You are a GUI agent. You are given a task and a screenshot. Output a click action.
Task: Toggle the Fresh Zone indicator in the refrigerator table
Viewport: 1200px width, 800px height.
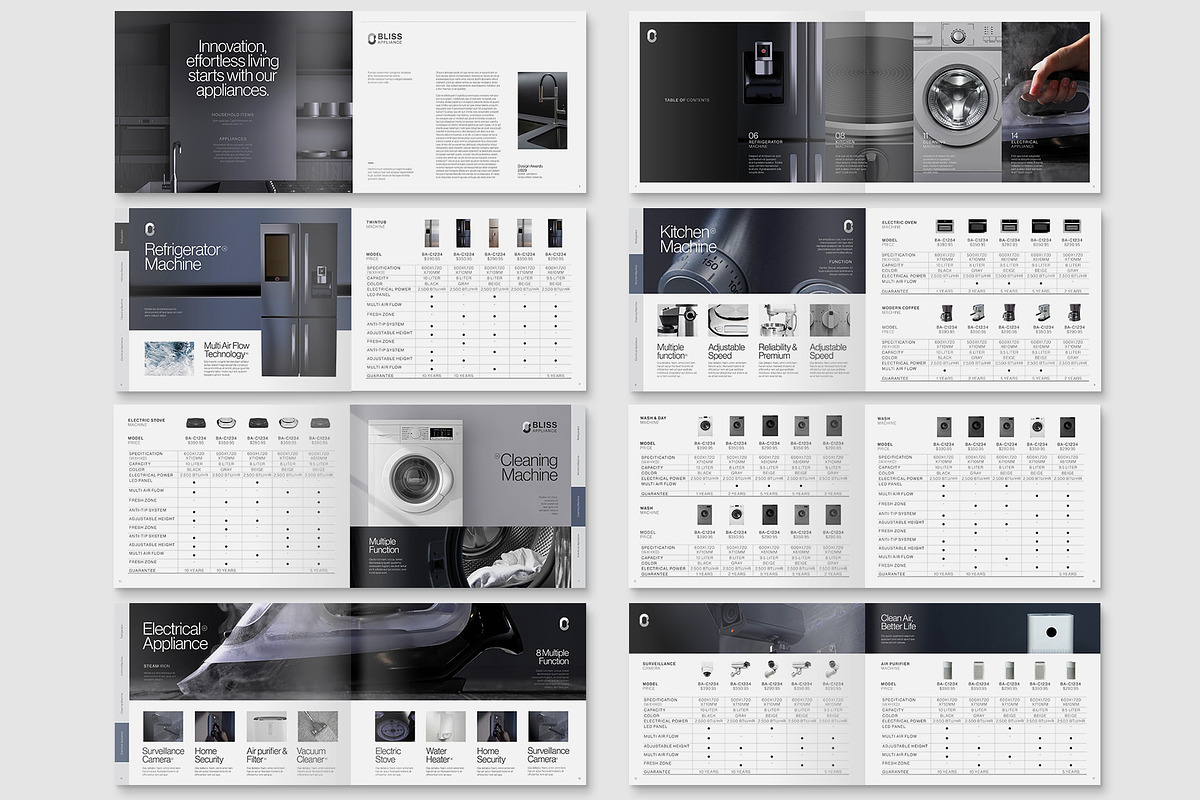pyautogui.click(x=465, y=316)
